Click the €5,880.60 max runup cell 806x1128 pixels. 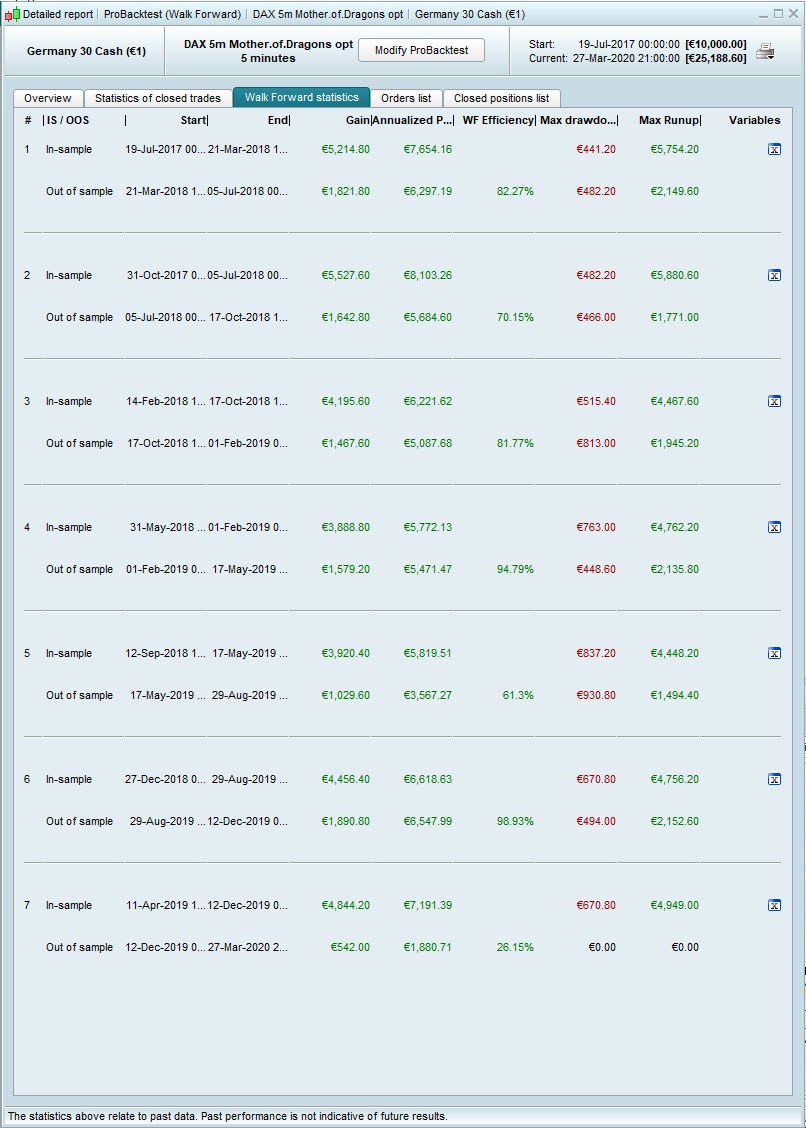click(x=674, y=276)
